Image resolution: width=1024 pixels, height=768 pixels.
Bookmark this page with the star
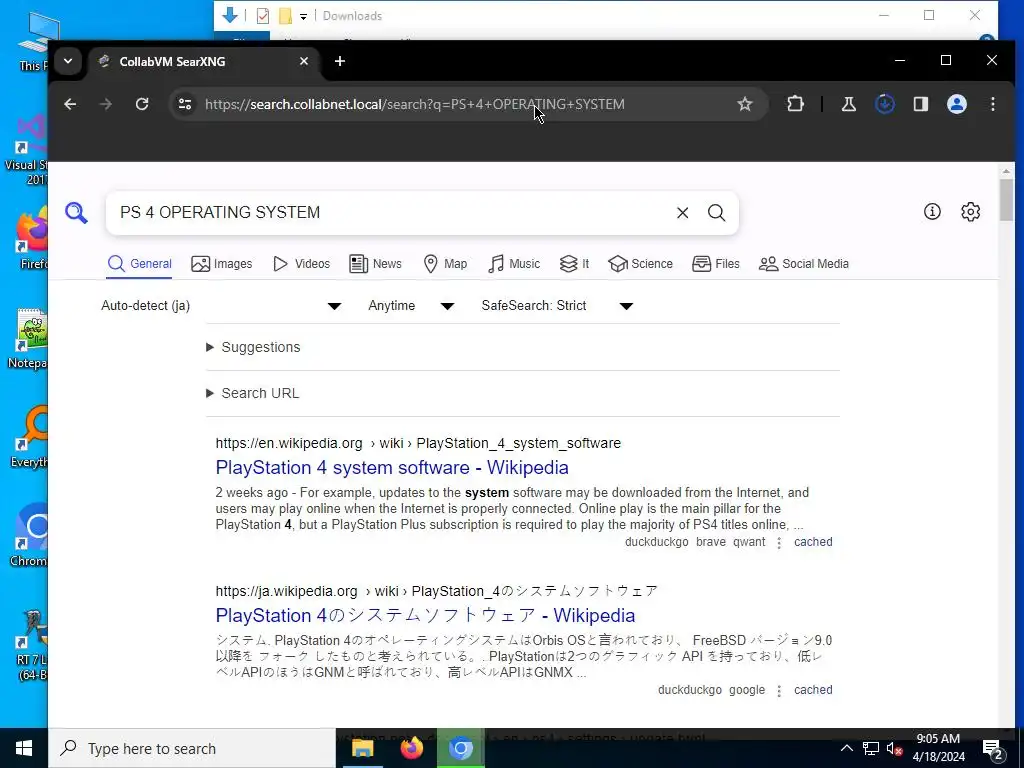pyautogui.click(x=744, y=104)
